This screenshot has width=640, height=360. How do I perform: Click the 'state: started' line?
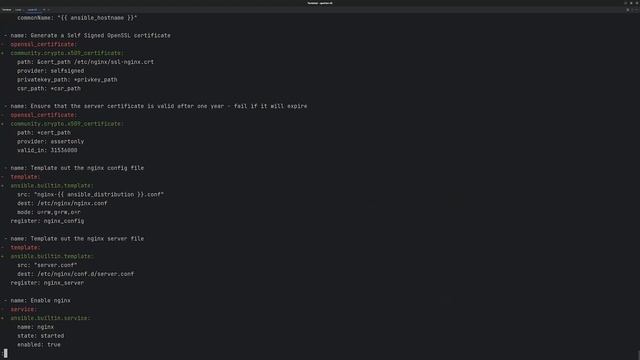[x=40, y=336]
